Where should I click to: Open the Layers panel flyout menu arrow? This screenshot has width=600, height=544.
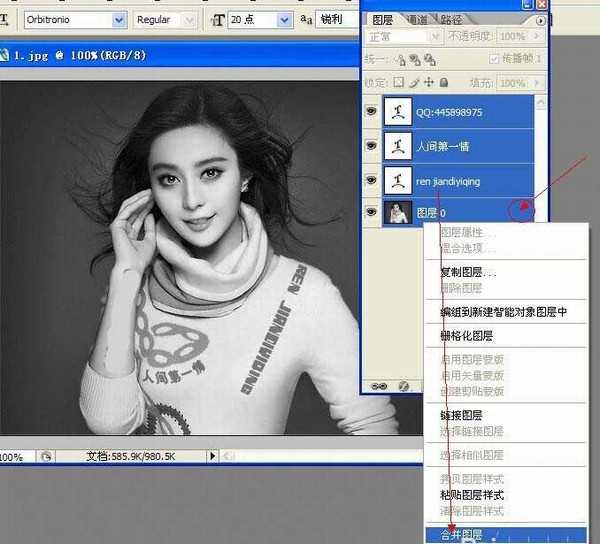point(541,19)
